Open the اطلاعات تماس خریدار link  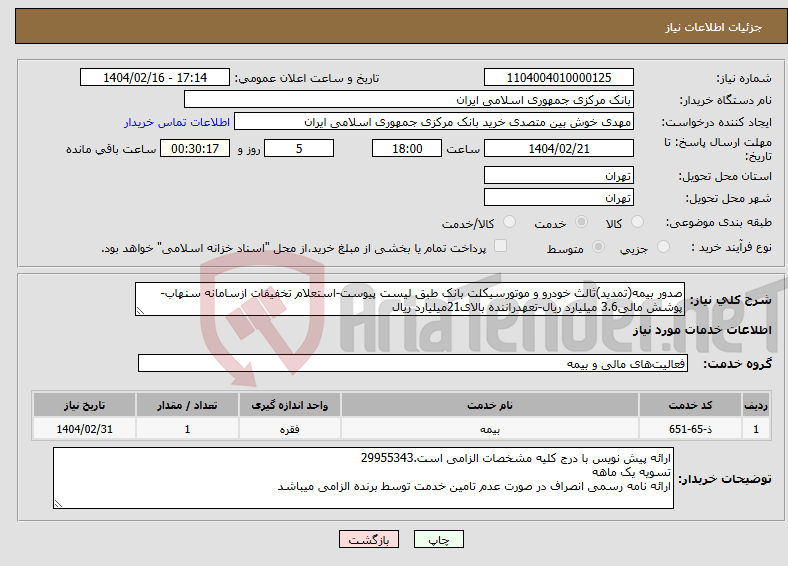(177, 122)
